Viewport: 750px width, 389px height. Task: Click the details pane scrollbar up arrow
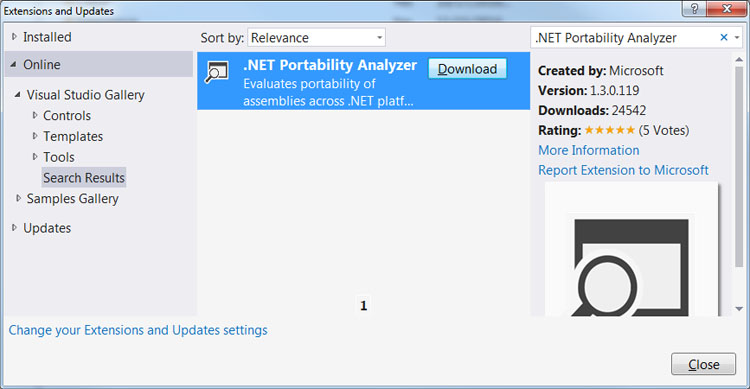739,59
